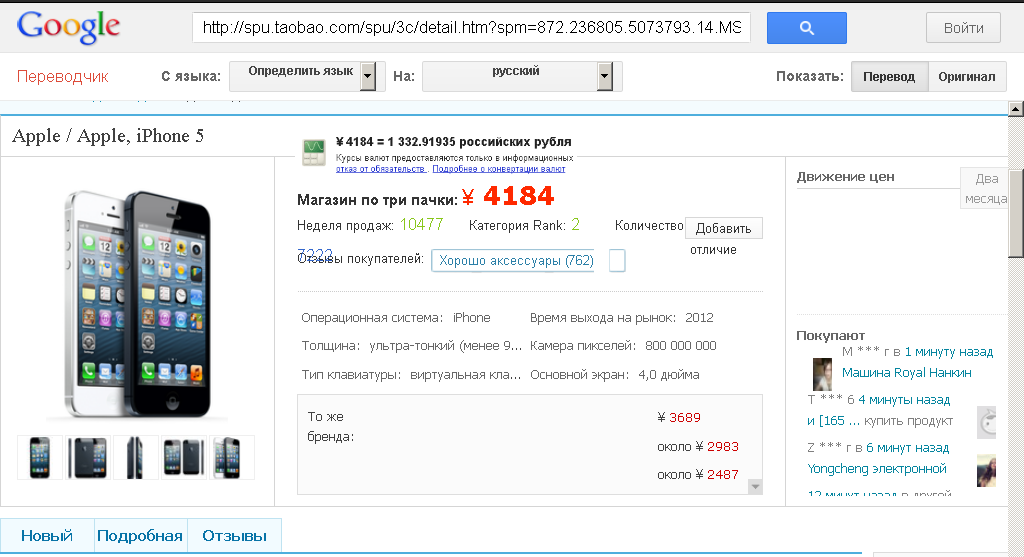
Task: Click the Google logo
Action: coord(68,27)
